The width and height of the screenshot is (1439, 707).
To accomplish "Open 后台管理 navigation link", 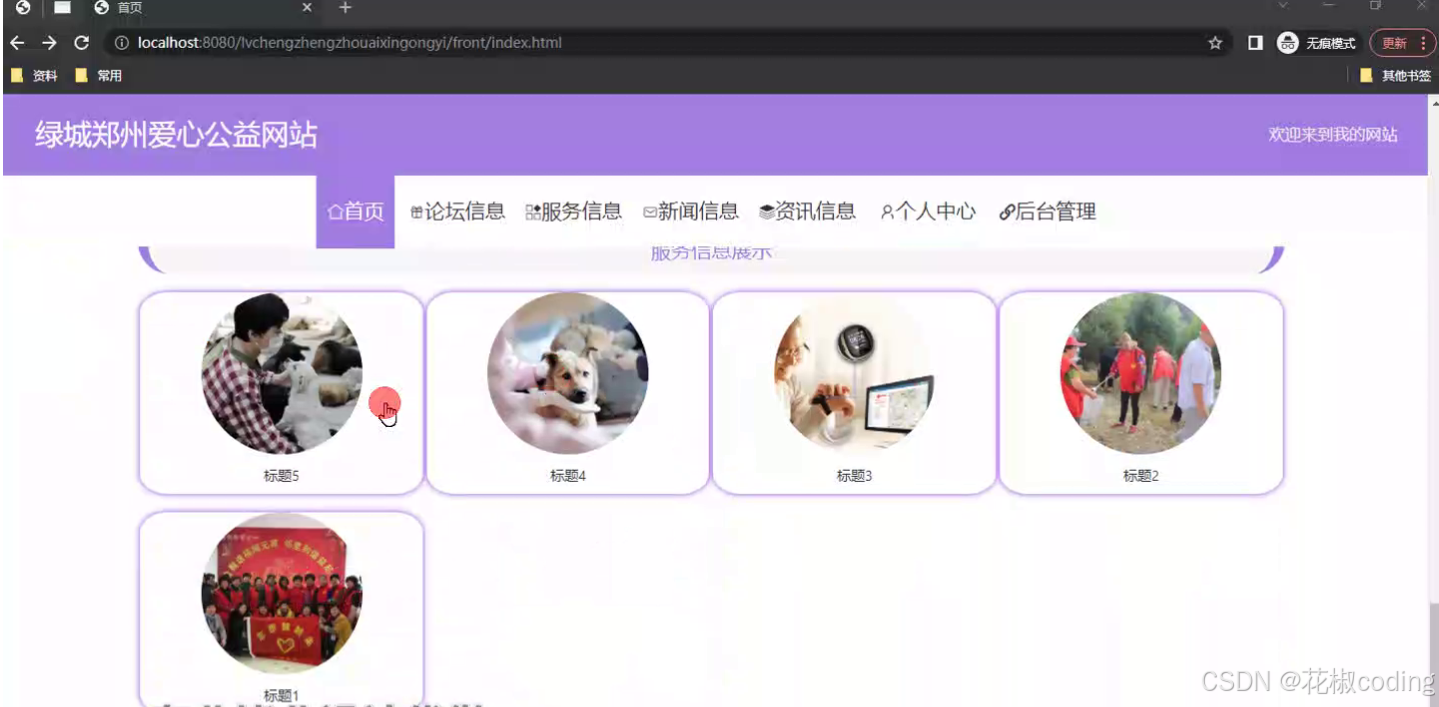I will click(1047, 211).
